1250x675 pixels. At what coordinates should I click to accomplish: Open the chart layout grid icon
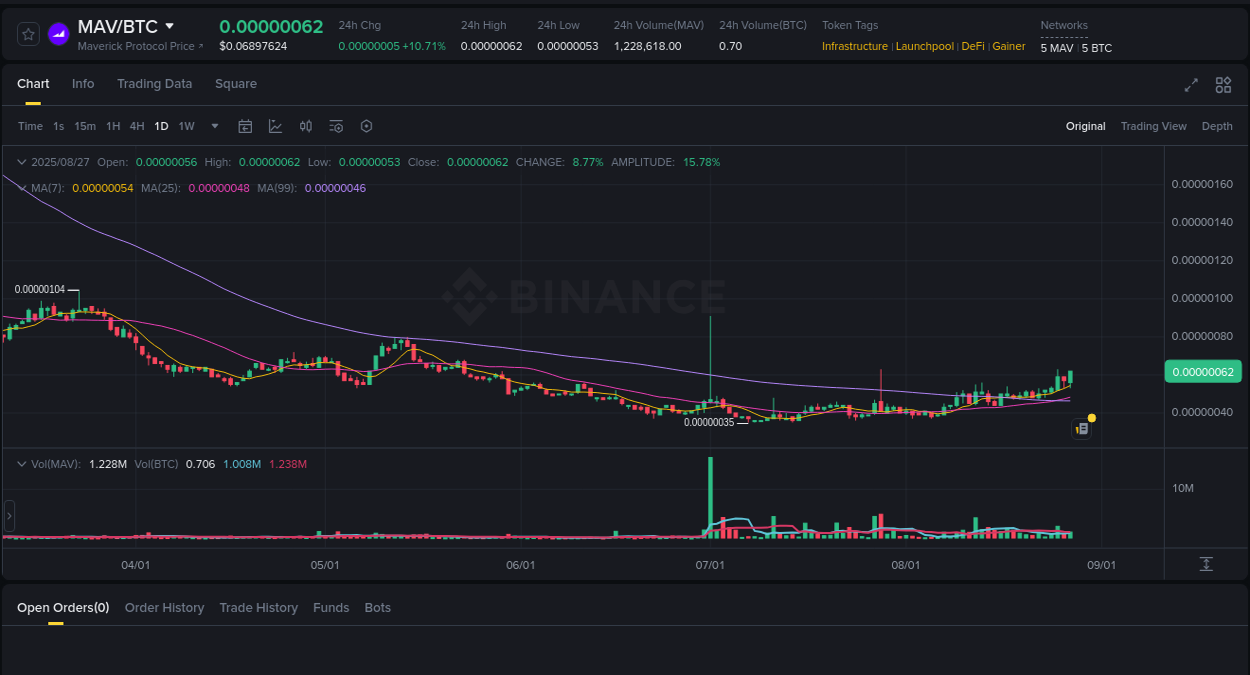(1223, 85)
